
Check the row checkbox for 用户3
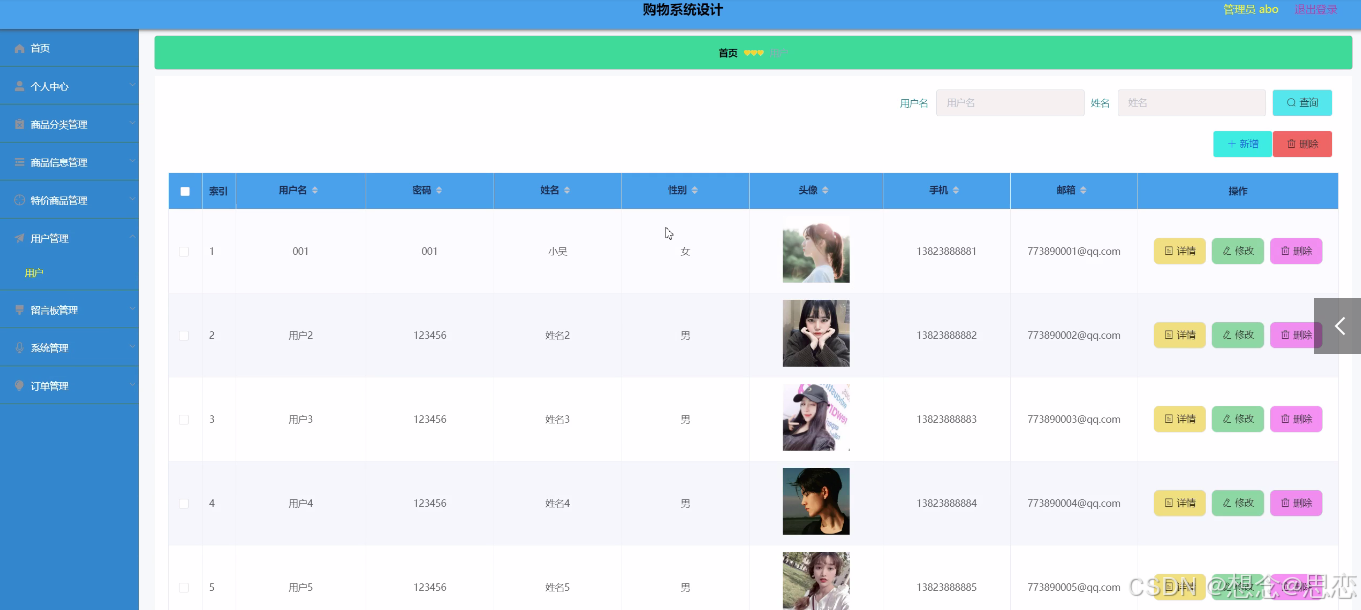(184, 420)
